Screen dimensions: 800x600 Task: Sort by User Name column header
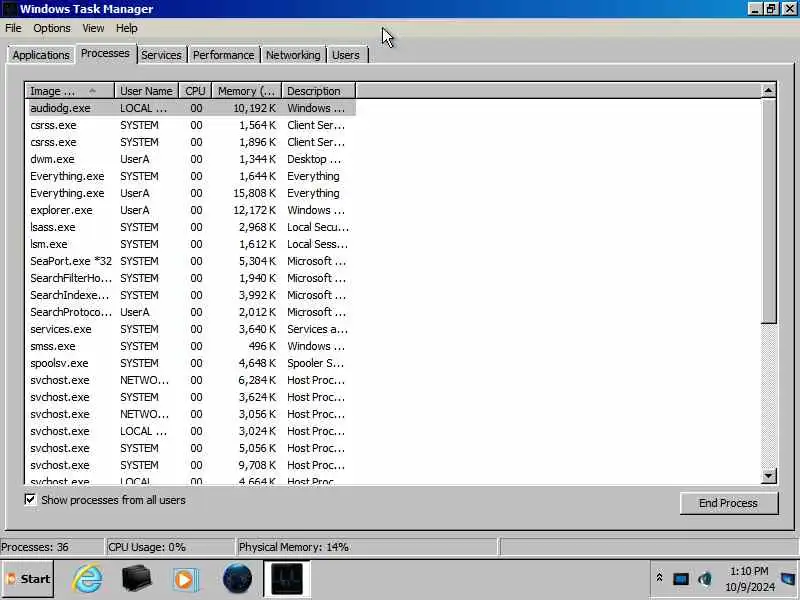point(146,91)
